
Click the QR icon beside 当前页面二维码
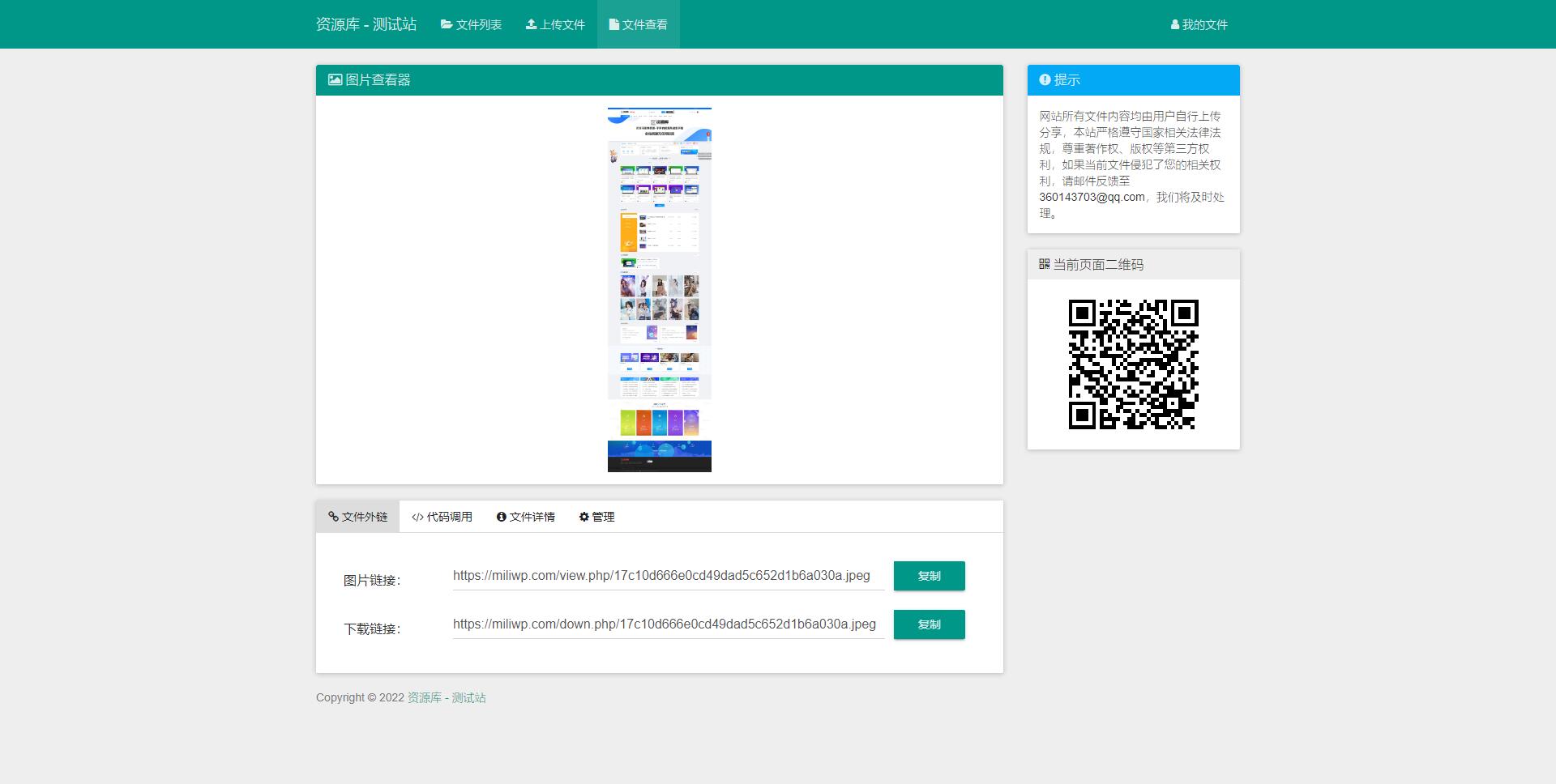[1045, 264]
